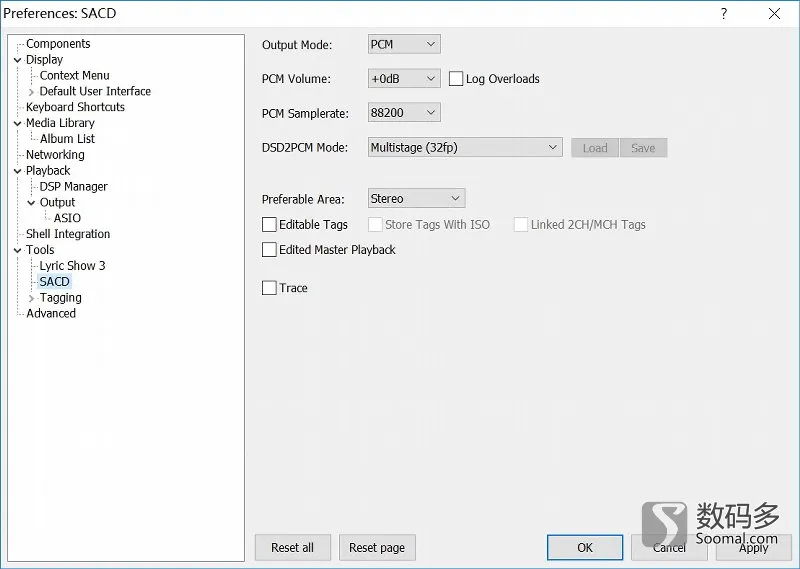Open the Shell Integration page
The width and height of the screenshot is (800, 569).
tap(68, 234)
